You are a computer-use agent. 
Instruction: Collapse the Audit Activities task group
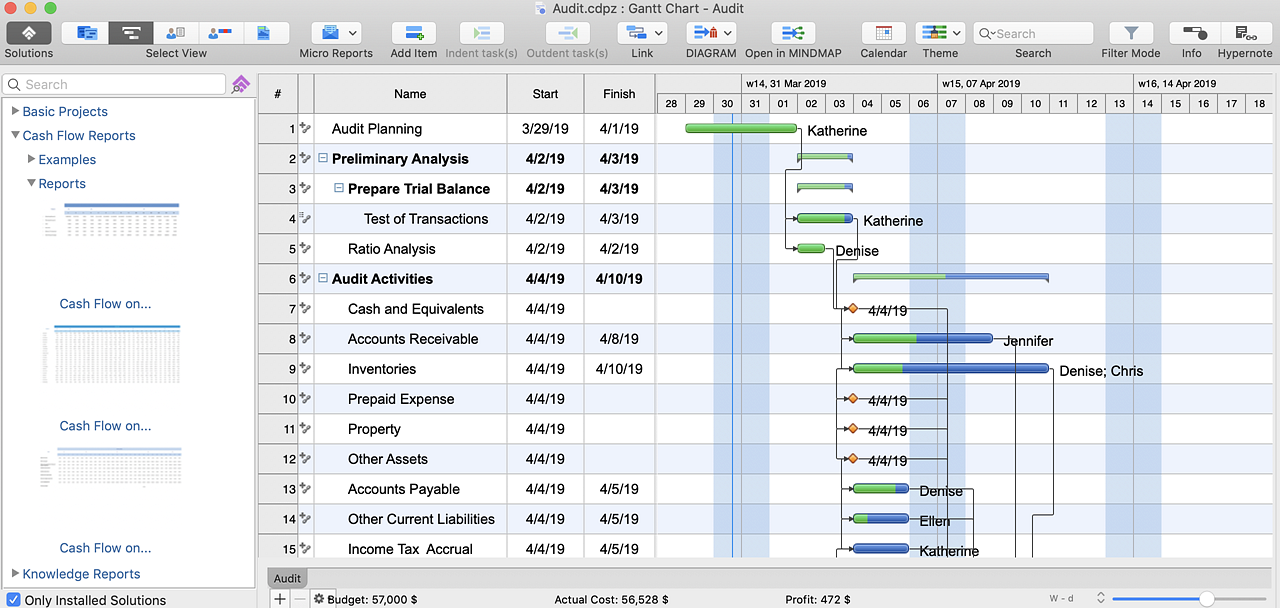323,279
